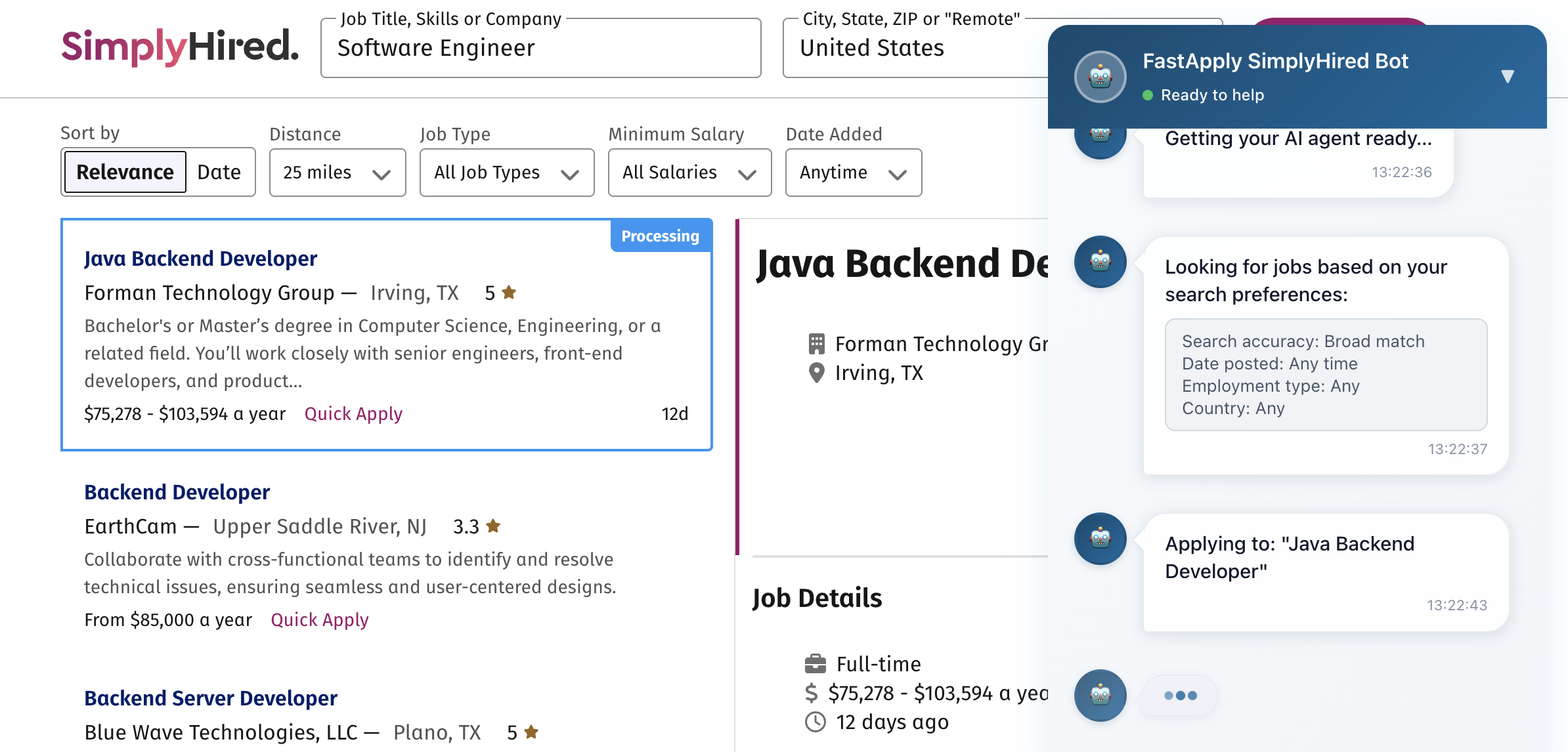
Task: Click bot avatar beside Applying to message
Action: [x=1100, y=539]
